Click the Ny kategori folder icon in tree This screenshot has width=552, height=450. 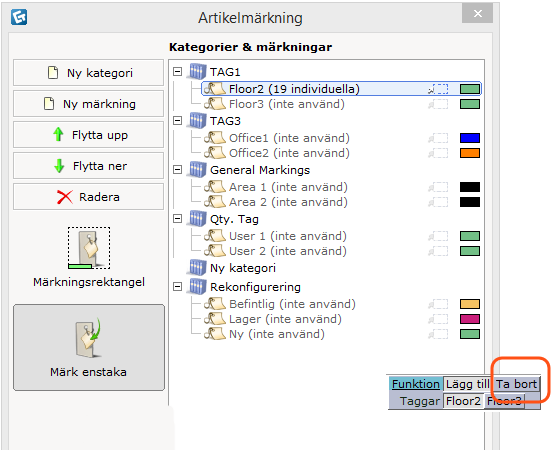[x=197, y=268]
